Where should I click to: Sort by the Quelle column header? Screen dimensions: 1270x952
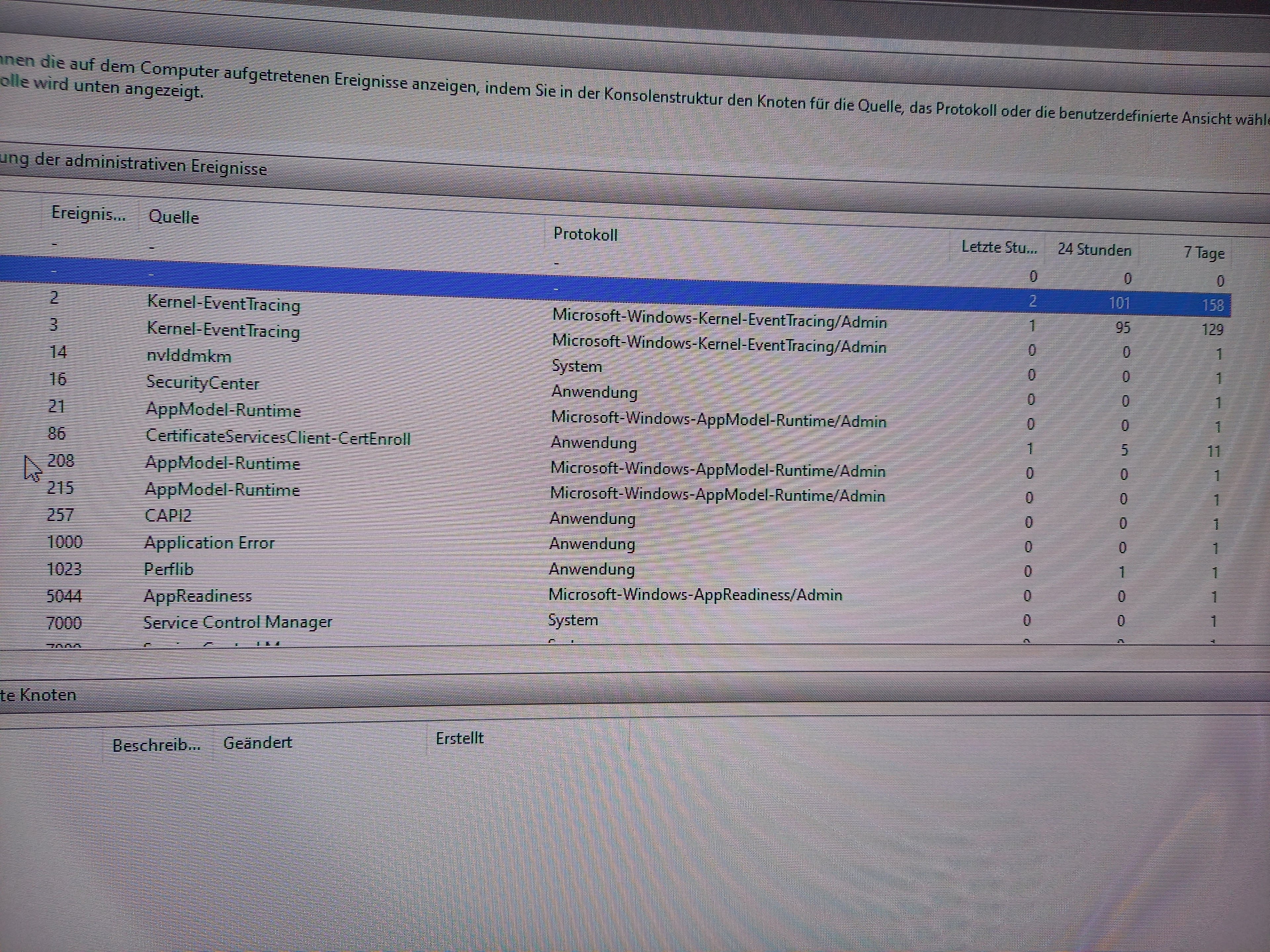click(x=173, y=217)
